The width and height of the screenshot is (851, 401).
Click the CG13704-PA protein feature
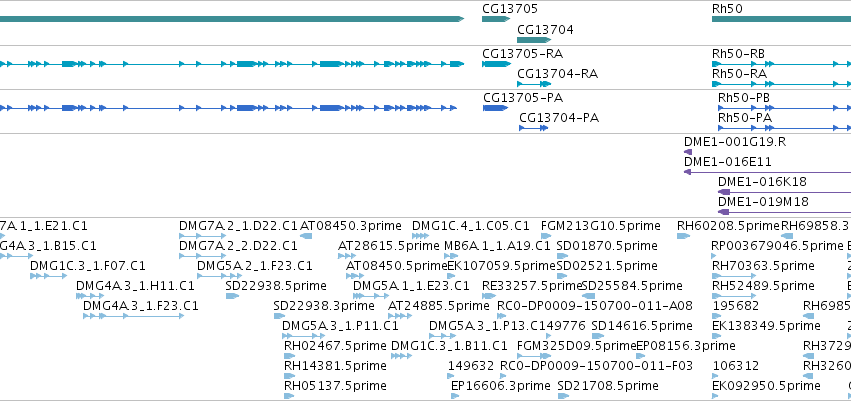pyautogui.click(x=534, y=128)
